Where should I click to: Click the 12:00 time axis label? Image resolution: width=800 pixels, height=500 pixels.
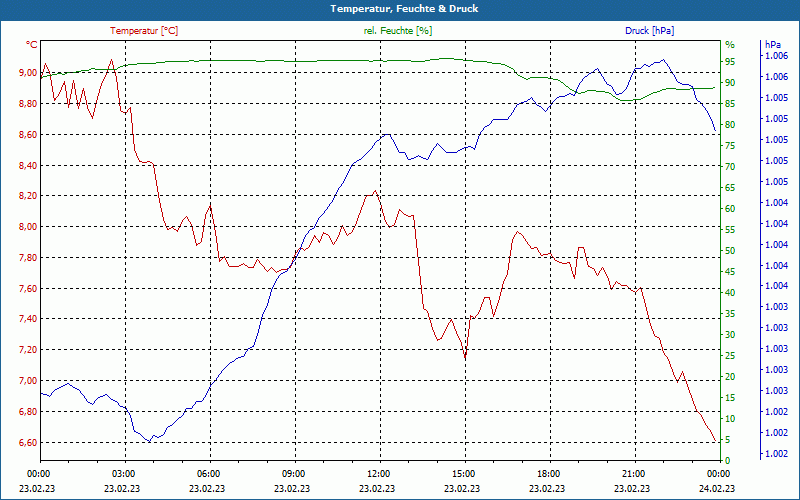click(x=379, y=473)
